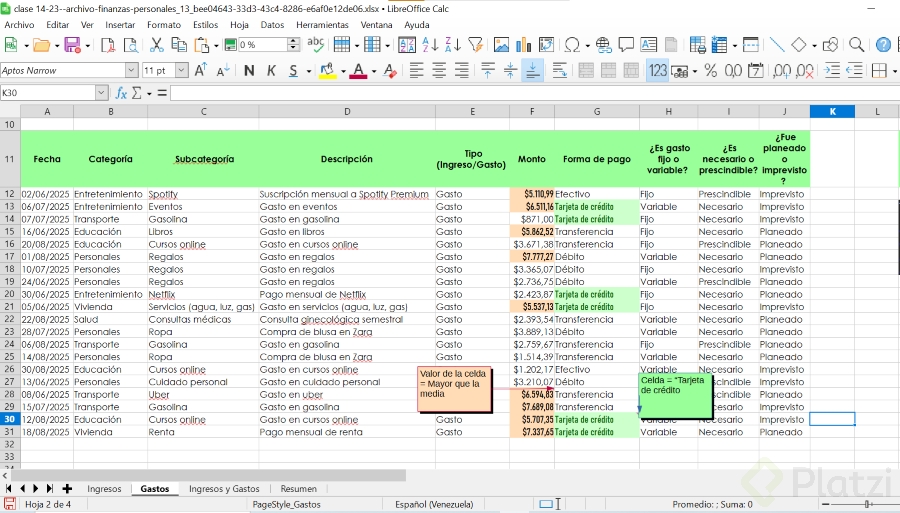Click the Format as Percent icon
Screen dimensions: 900x513
point(710,71)
